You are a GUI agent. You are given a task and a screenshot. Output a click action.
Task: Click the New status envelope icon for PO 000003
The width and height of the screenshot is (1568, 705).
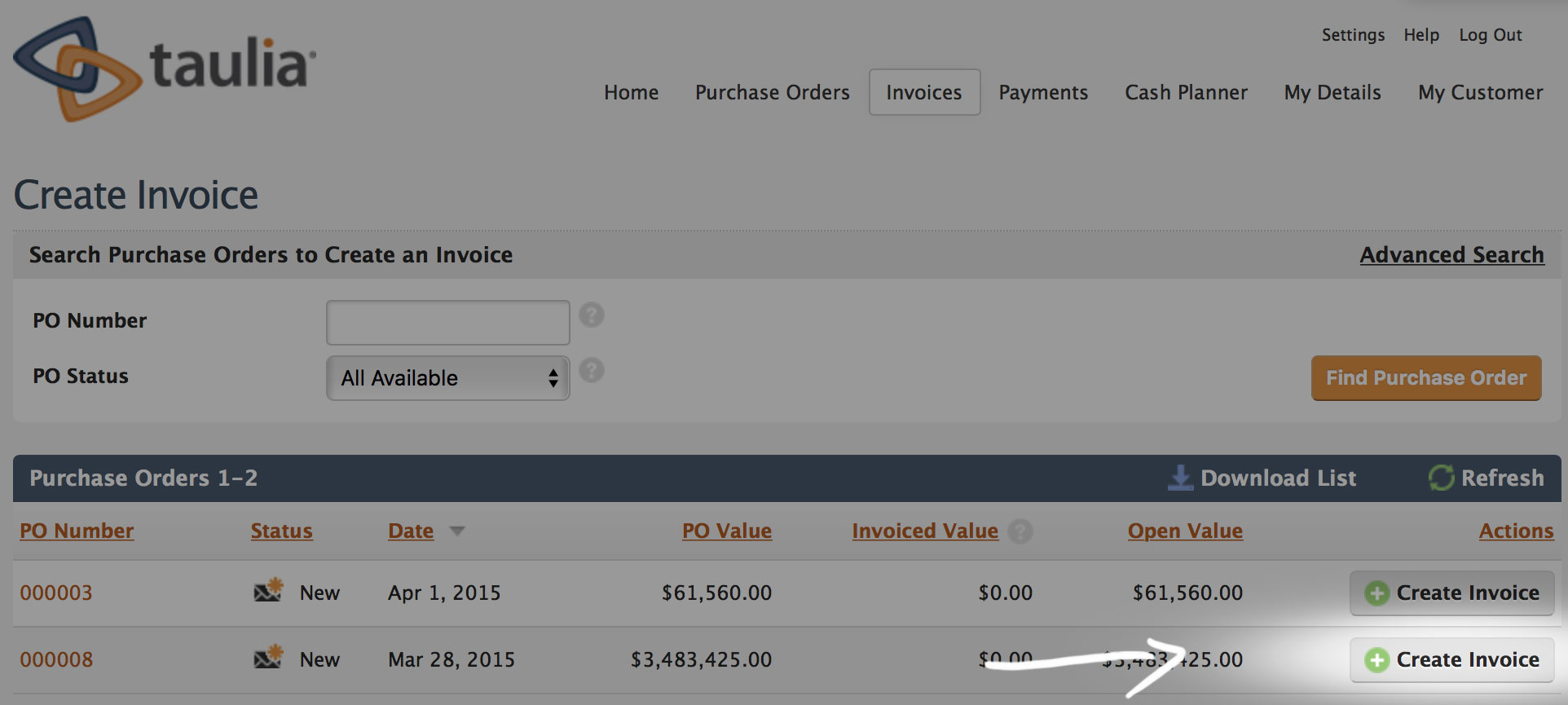coord(268,590)
